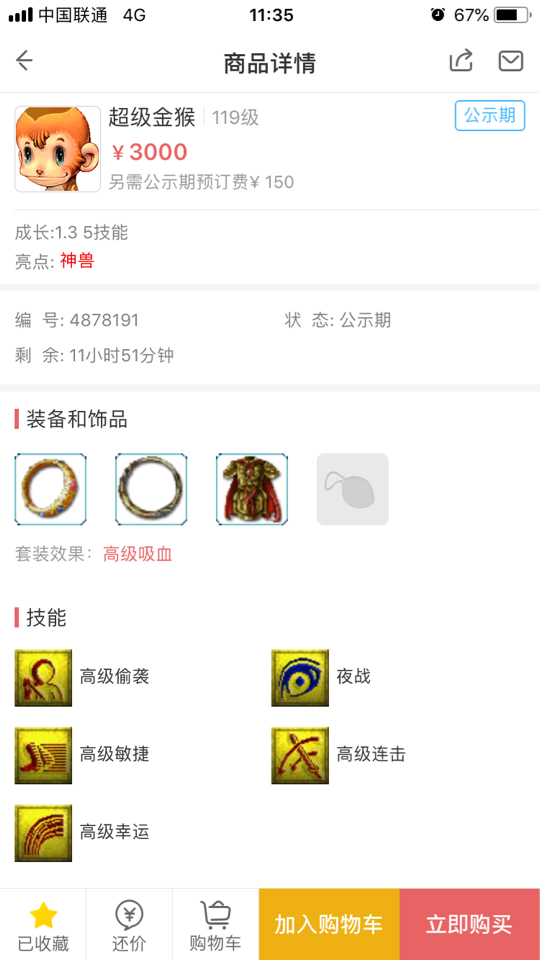Open the 购物车 cart icon
540x960 pixels.
[216, 925]
